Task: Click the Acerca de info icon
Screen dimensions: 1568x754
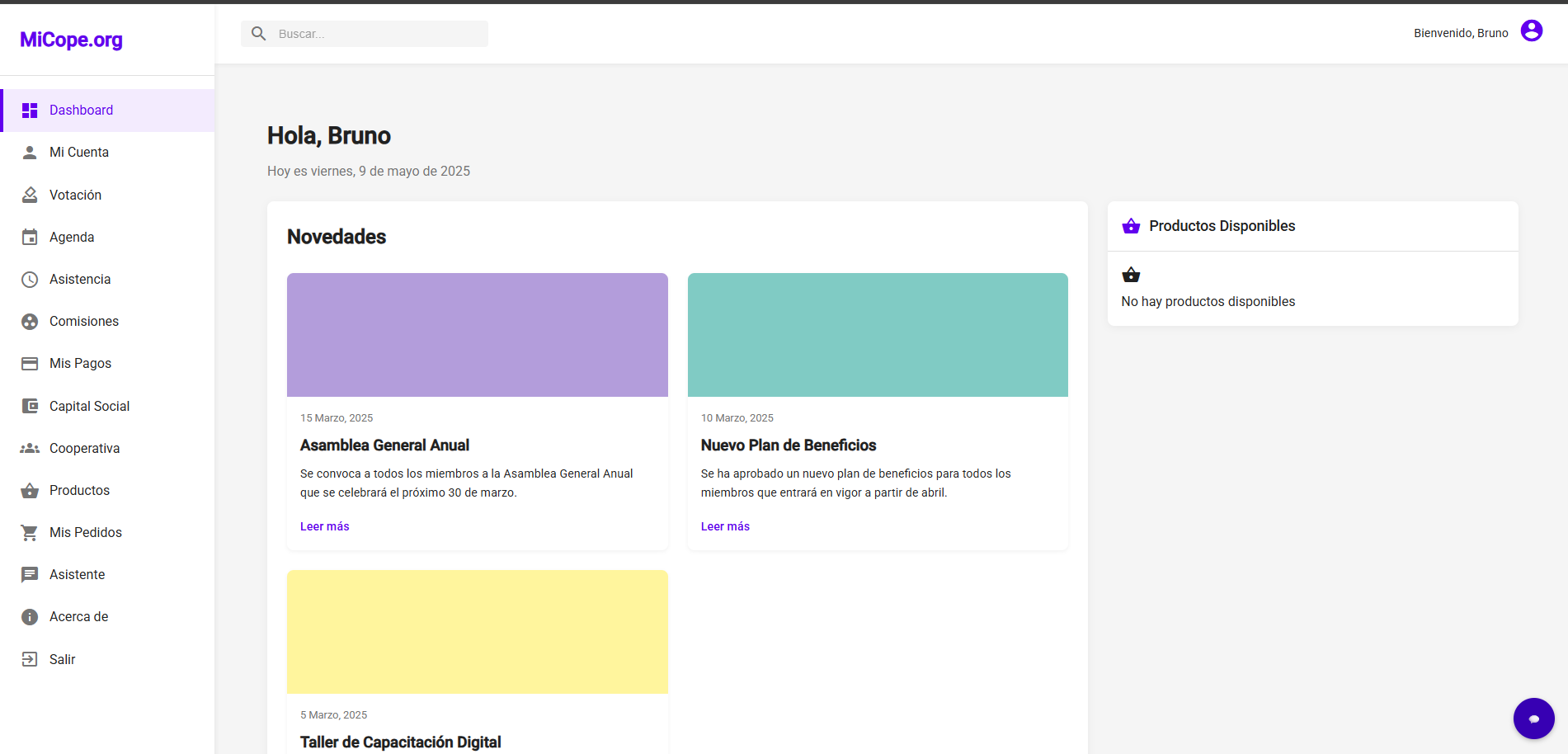Action: [30, 617]
